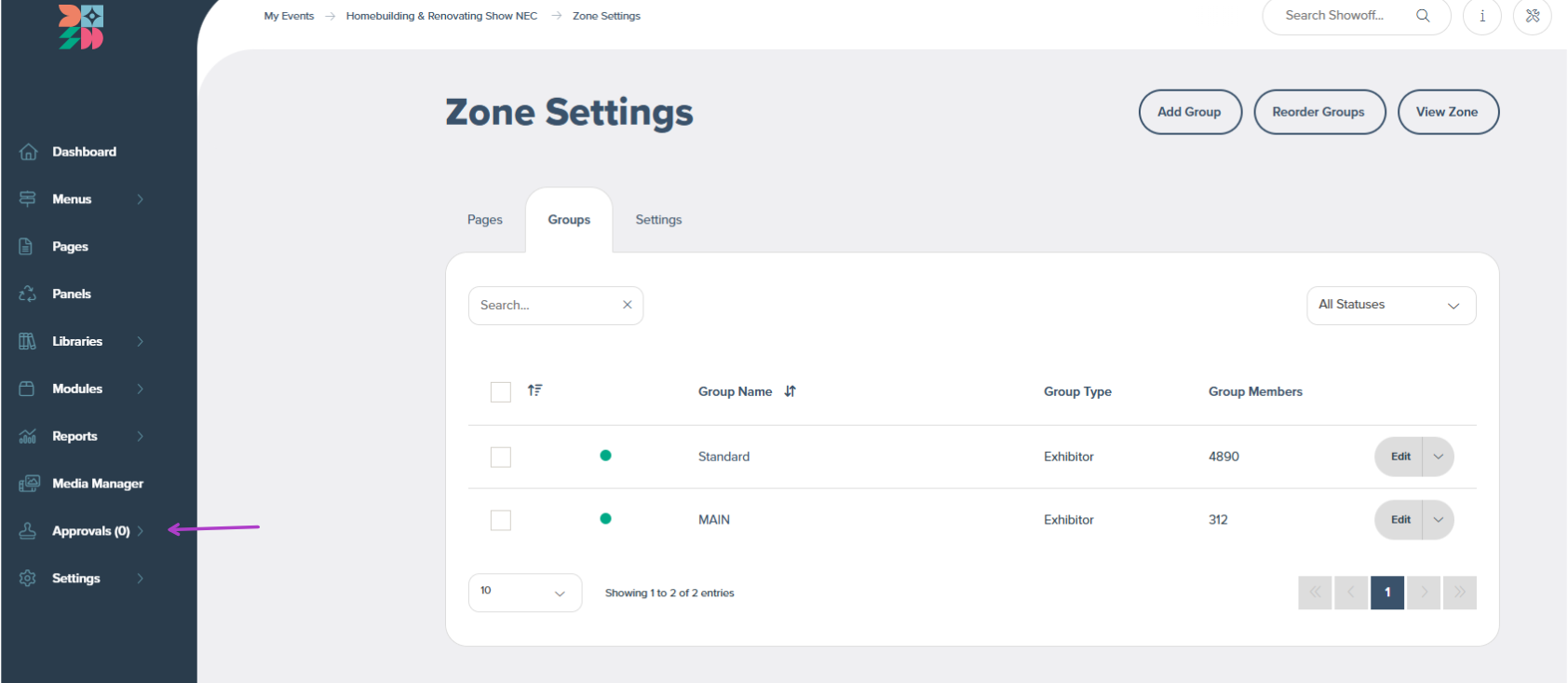Open Edit options arrow for Standard group
This screenshot has width=1568, height=683.
point(1439,457)
